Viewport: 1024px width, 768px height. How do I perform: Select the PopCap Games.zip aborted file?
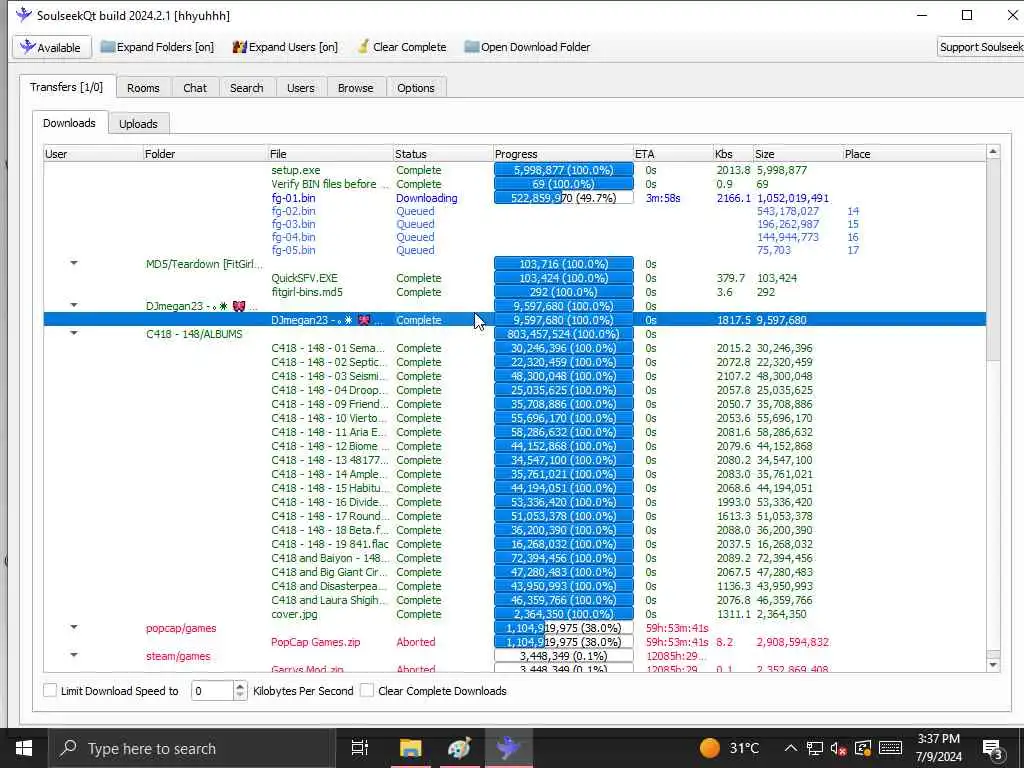click(x=315, y=642)
